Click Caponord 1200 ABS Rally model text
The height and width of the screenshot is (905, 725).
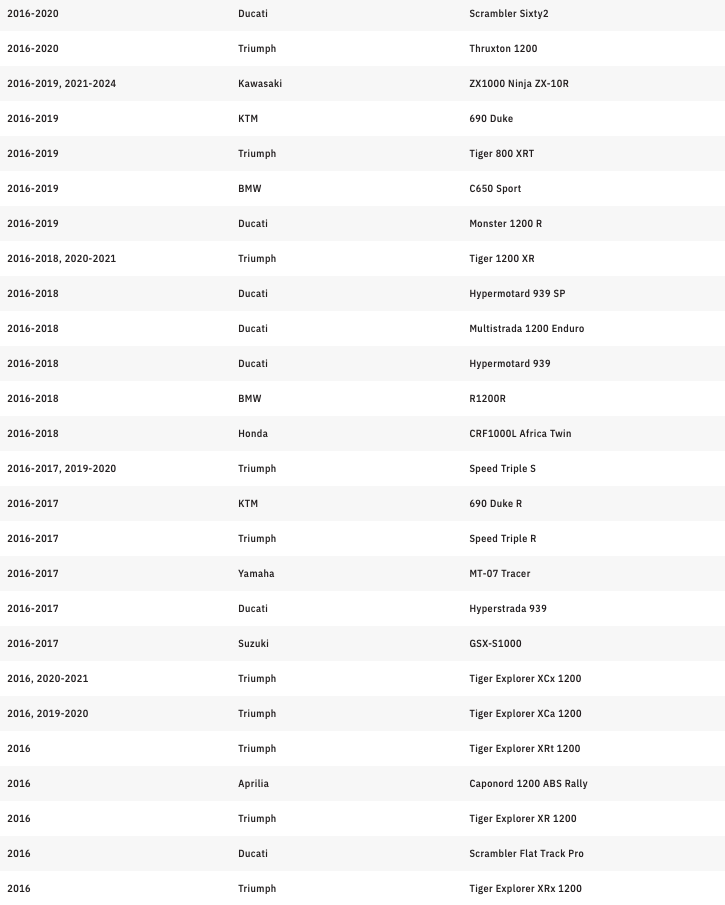528,784
